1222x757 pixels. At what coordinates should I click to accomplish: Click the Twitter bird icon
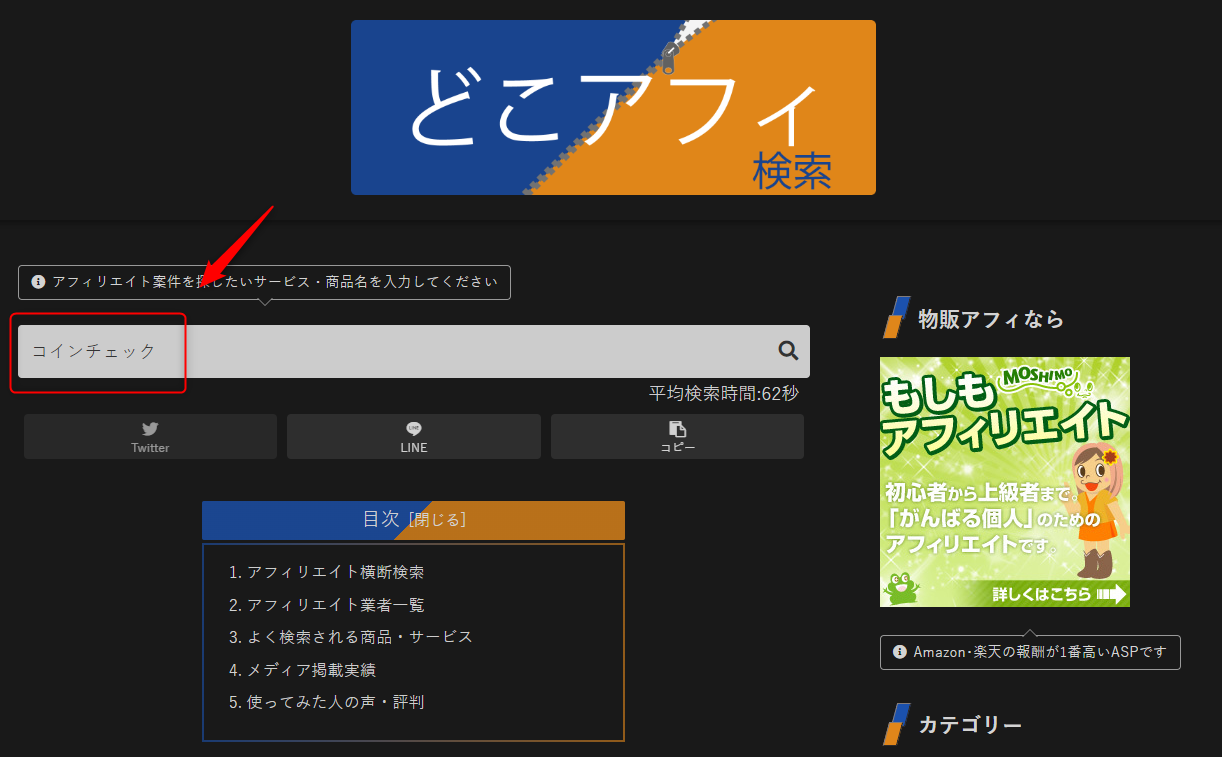coord(150,428)
